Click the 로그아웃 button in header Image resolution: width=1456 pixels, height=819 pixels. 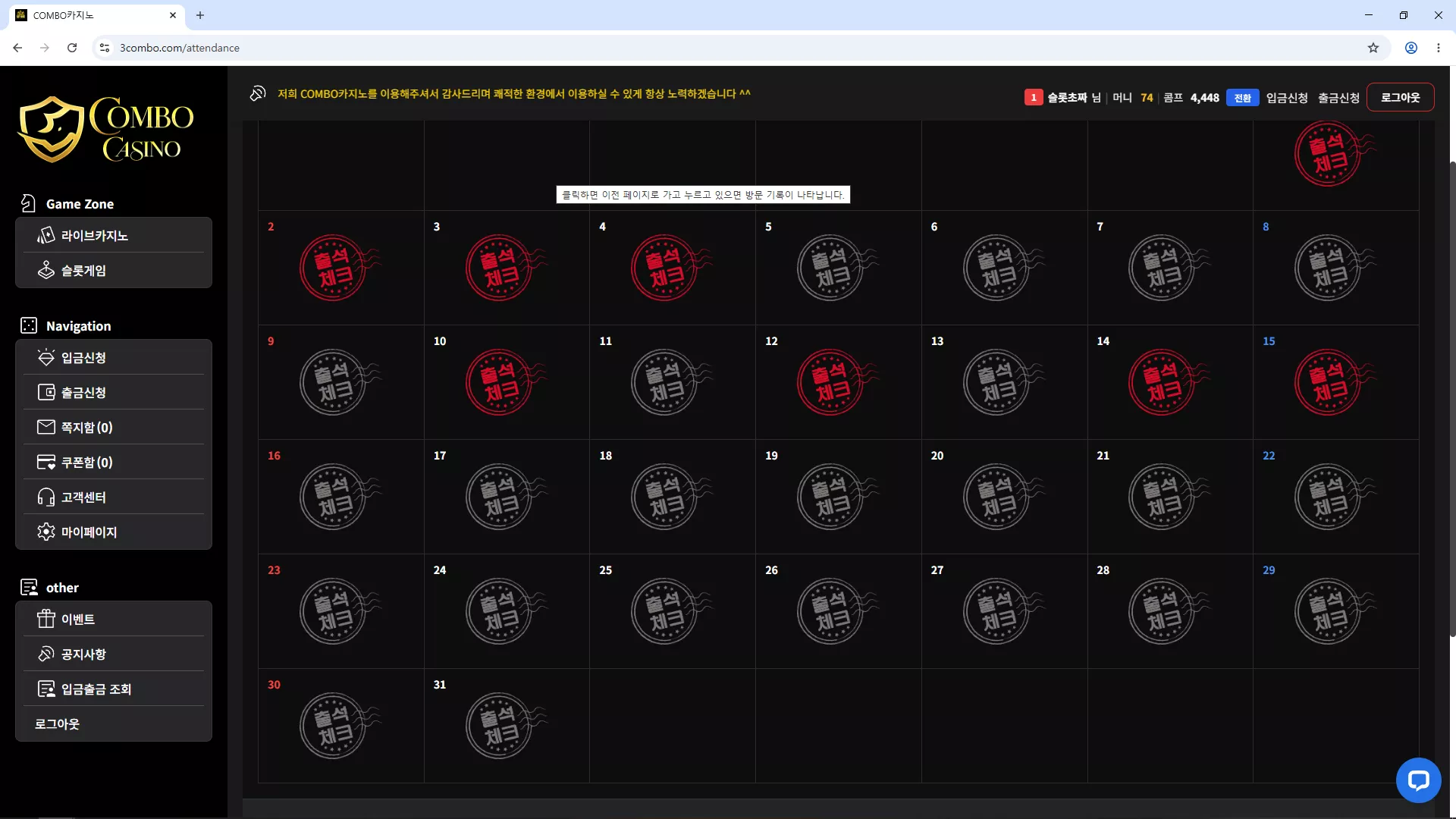1400,97
